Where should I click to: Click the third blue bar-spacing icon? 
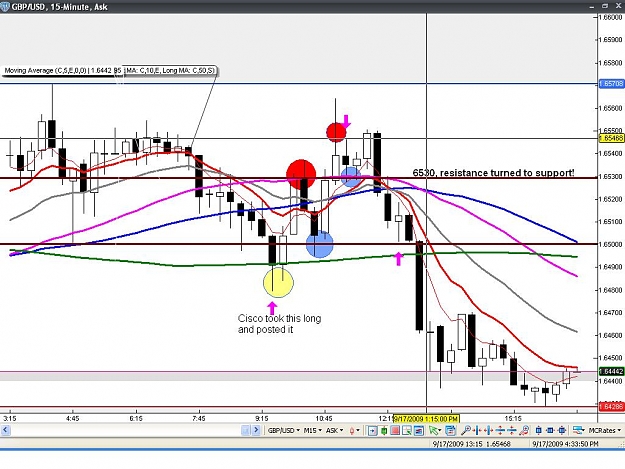562,430
